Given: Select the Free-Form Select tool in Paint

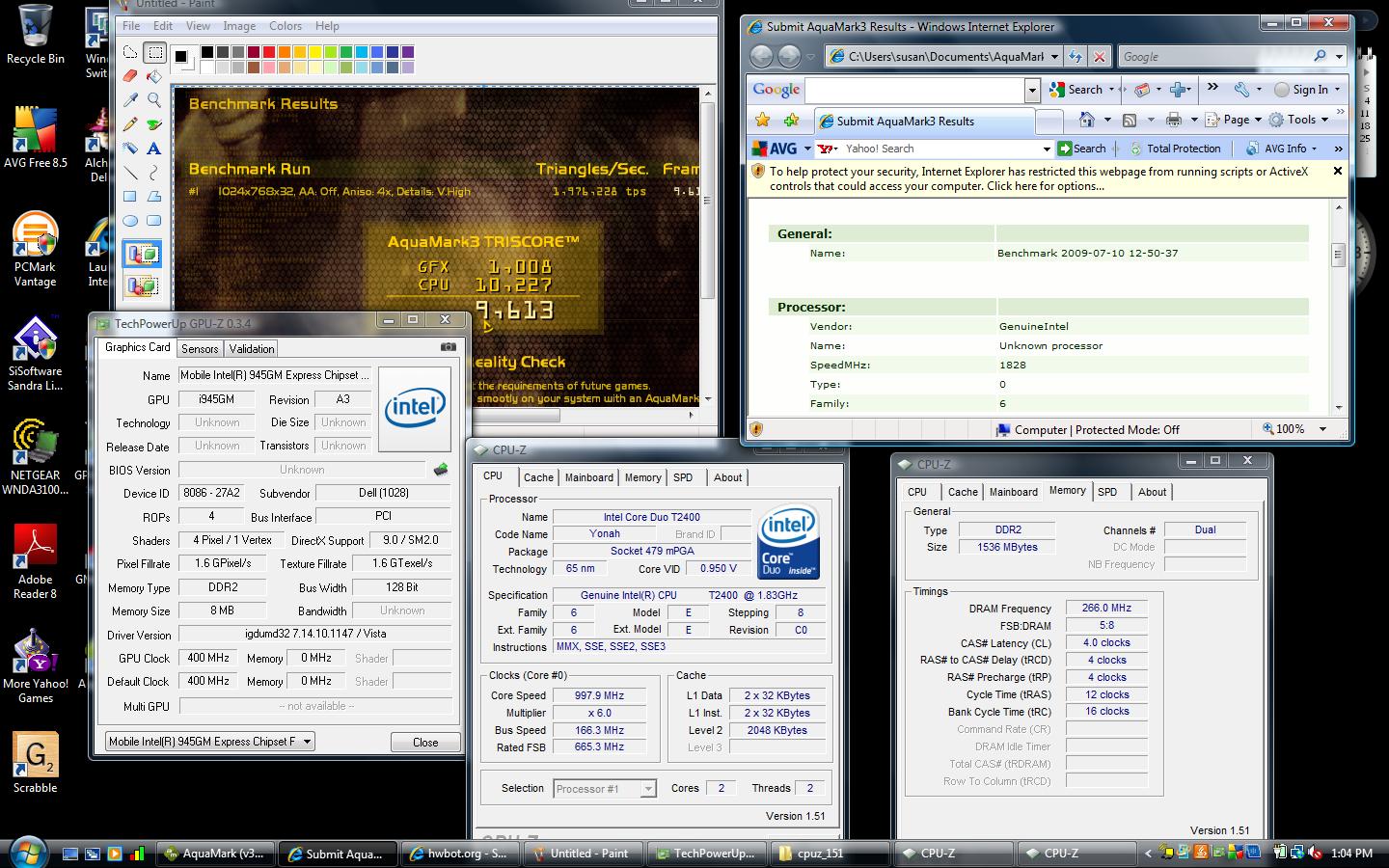Looking at the screenshot, I should click(x=130, y=53).
